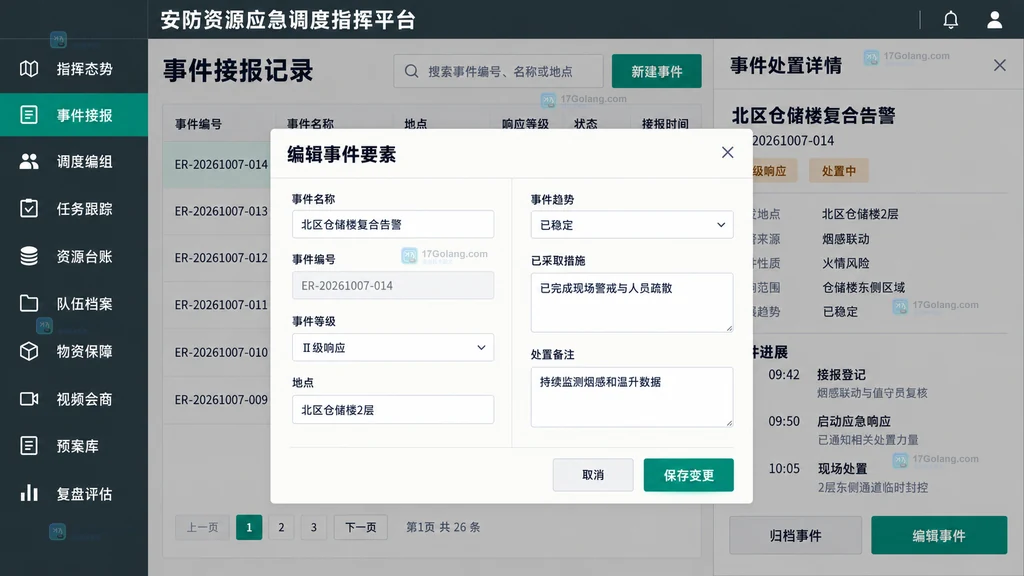Click the 上一页 pagination button
The height and width of the screenshot is (576, 1024).
pos(202,527)
